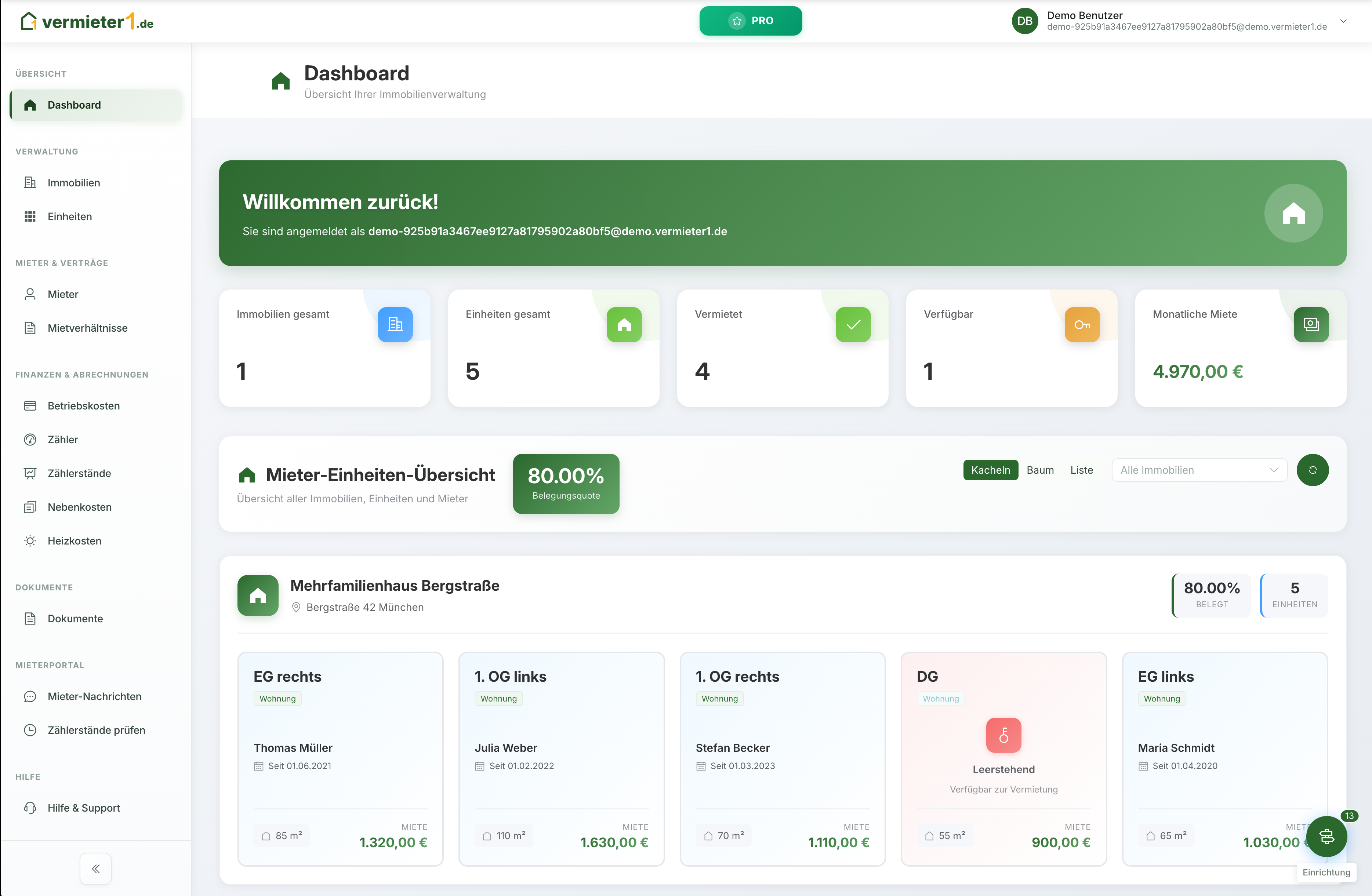The image size is (1372, 896).
Task: Click the PRO upgrade button
Action: click(751, 20)
